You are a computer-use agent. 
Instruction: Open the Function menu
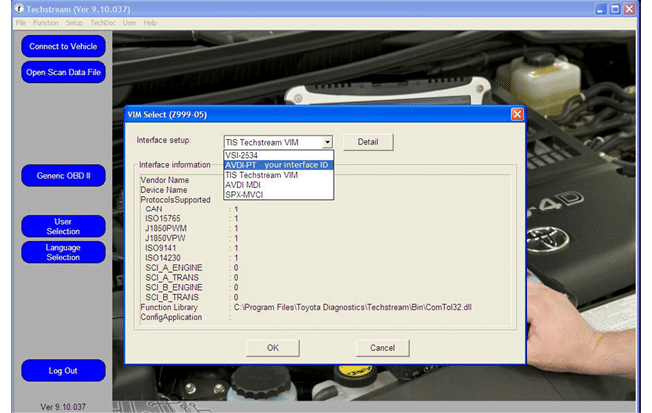45,22
